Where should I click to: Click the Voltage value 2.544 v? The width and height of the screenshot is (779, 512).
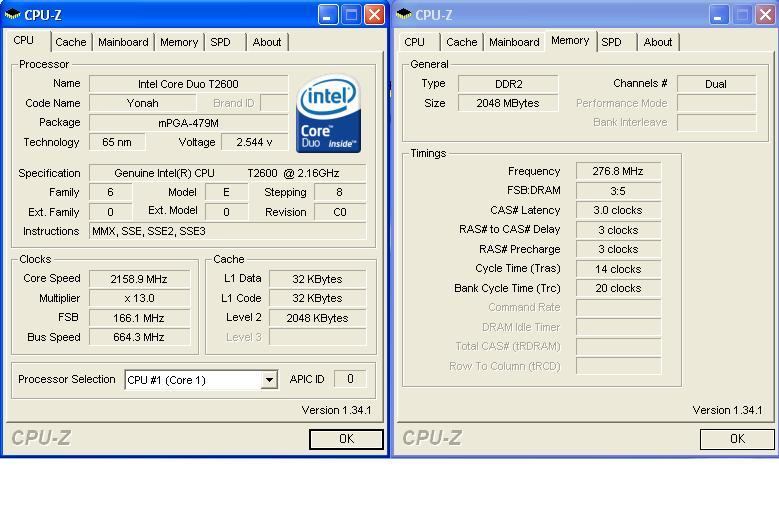point(254,142)
